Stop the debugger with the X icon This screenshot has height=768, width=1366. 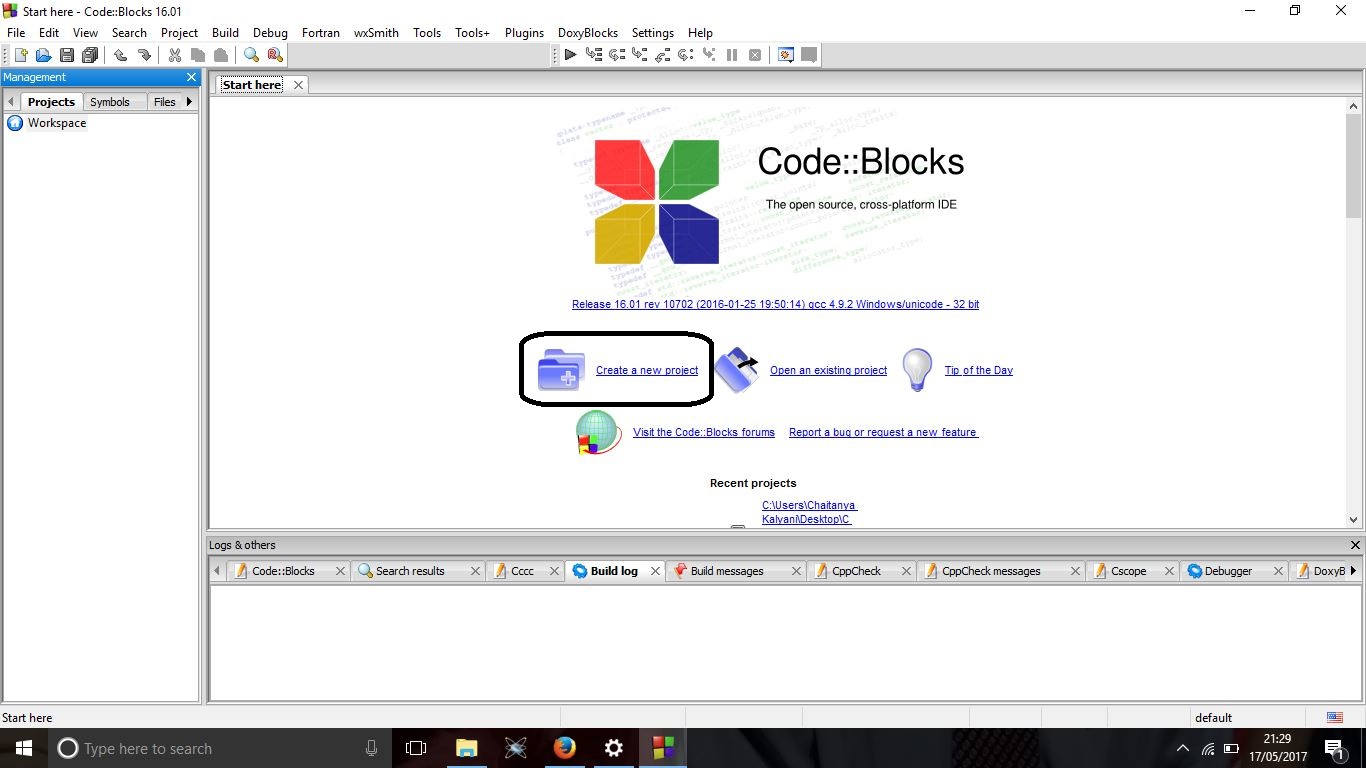click(x=756, y=55)
